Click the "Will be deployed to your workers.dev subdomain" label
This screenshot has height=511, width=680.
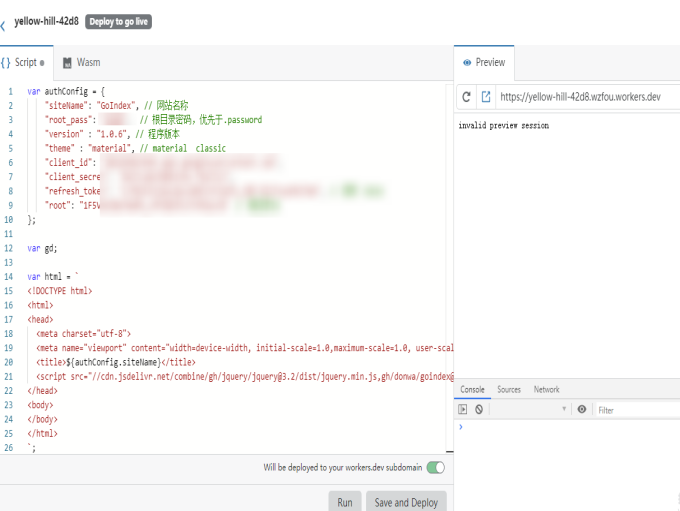click(x=343, y=467)
